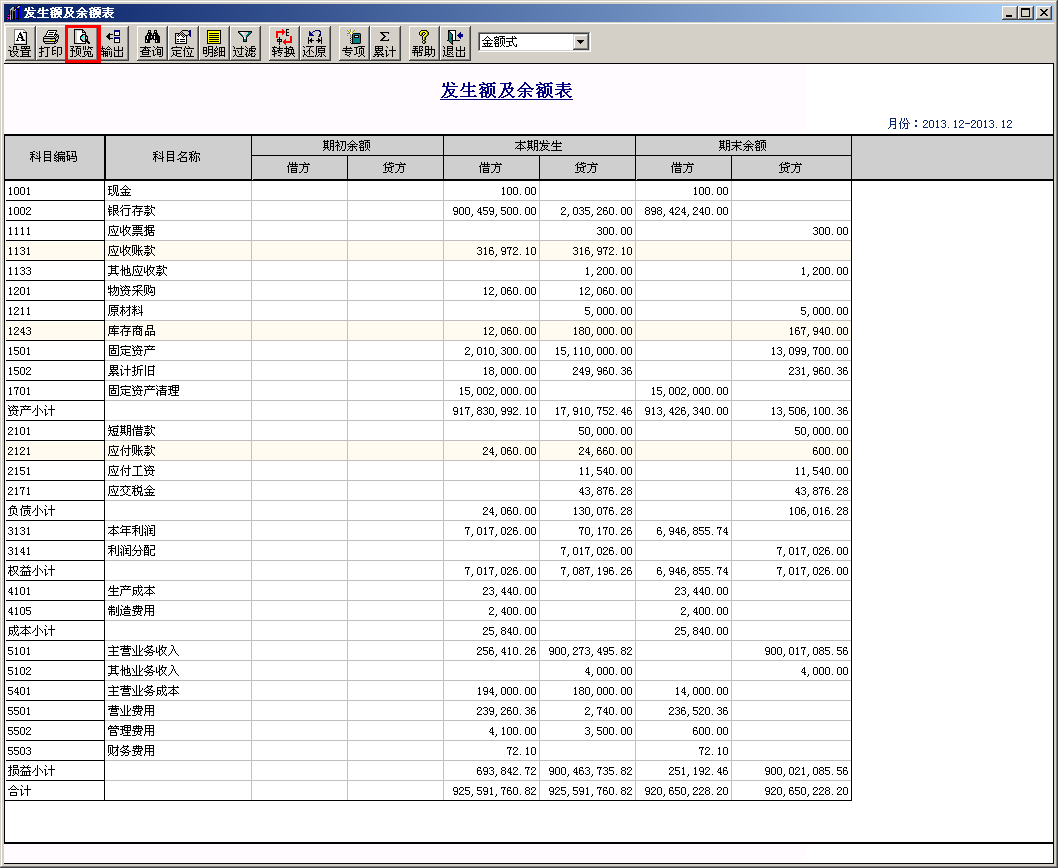The image size is (1058, 868).
Task: Select the 管理费用 row
Action: (x=428, y=731)
